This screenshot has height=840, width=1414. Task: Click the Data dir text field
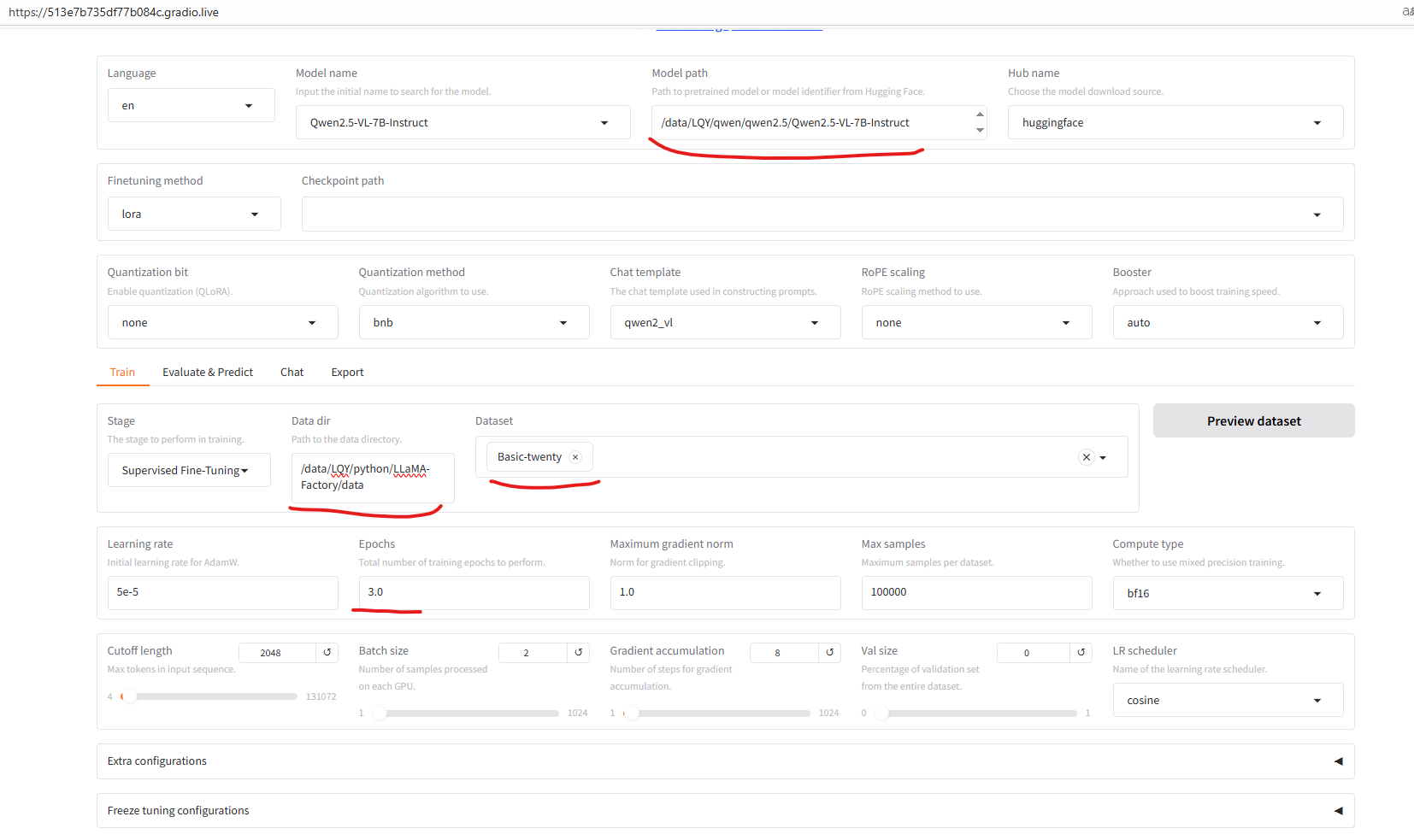(373, 478)
